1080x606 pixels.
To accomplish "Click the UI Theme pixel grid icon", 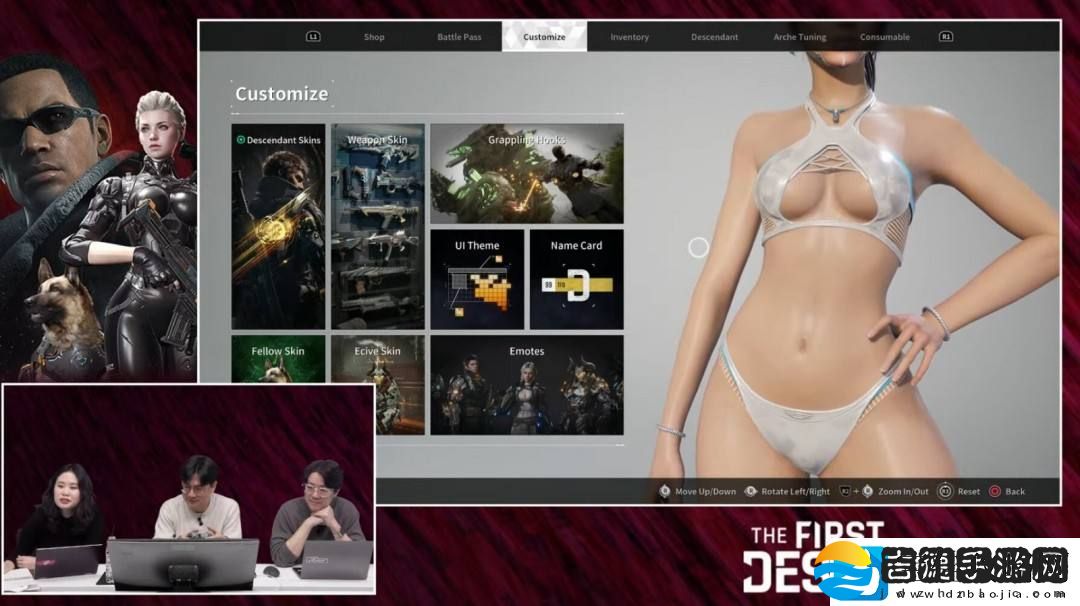I will click(480, 286).
